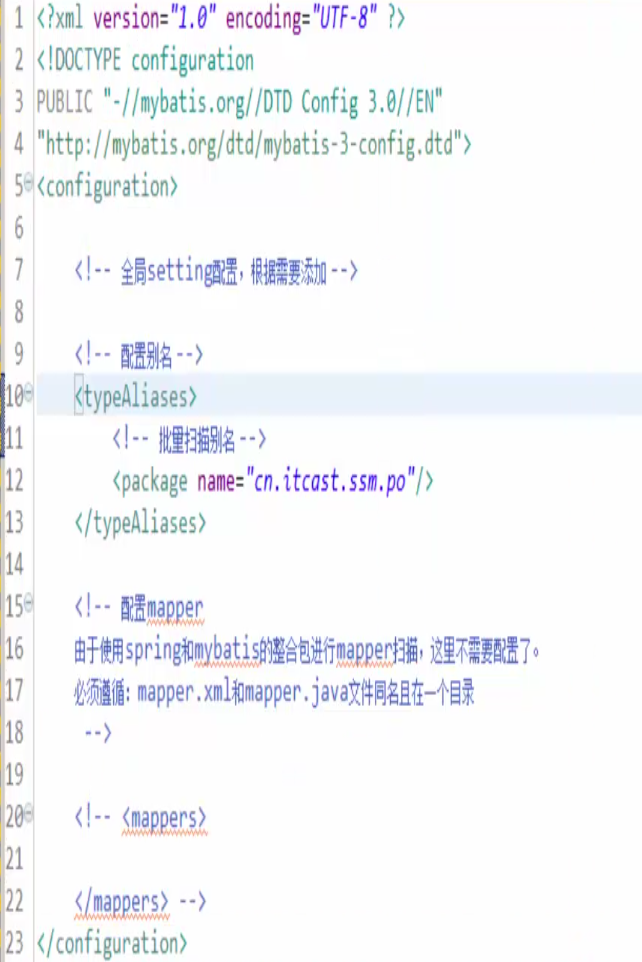
Task: Click the commented </mappers> closing tag
Action: (122, 902)
